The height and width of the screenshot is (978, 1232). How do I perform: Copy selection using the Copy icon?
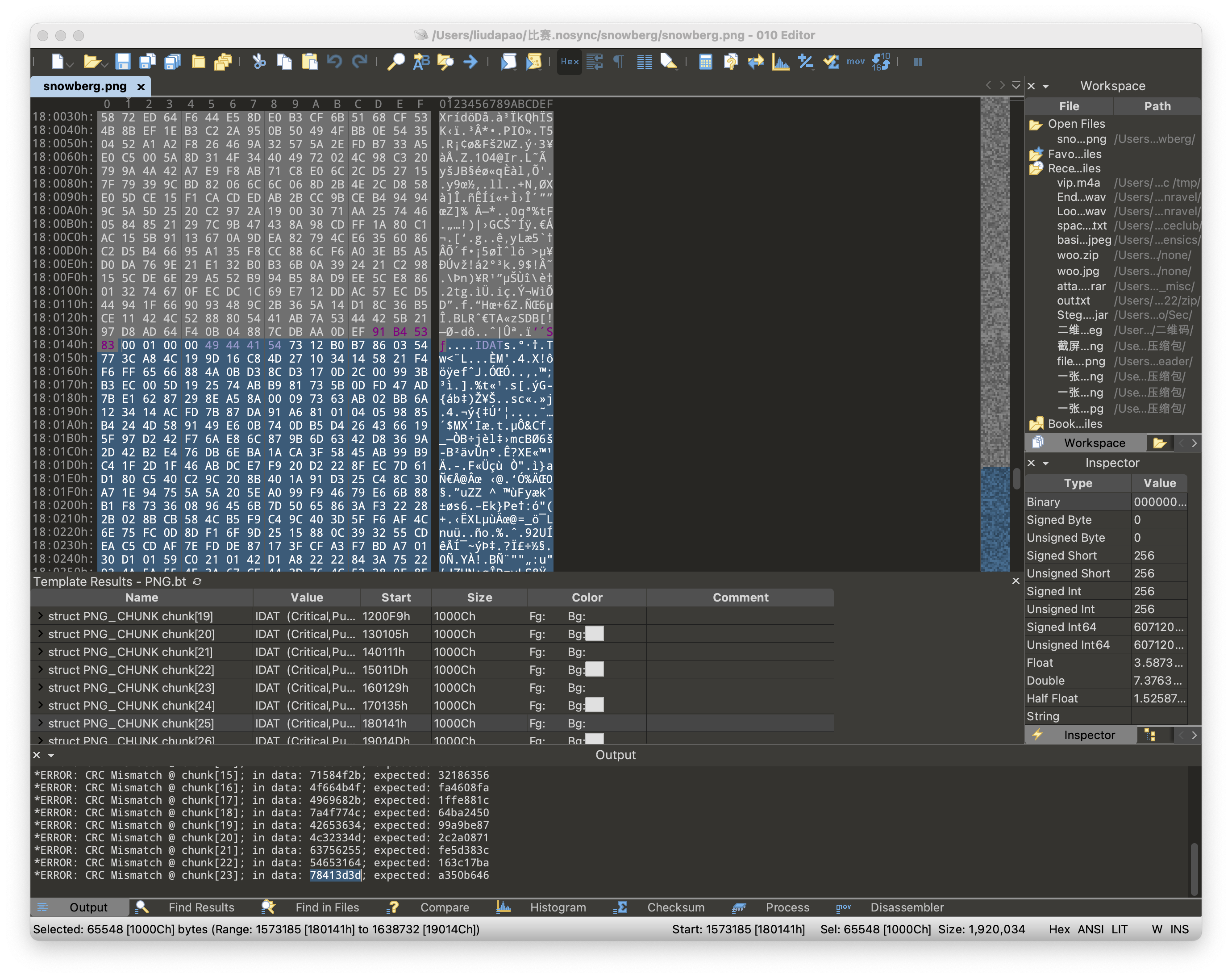[284, 61]
